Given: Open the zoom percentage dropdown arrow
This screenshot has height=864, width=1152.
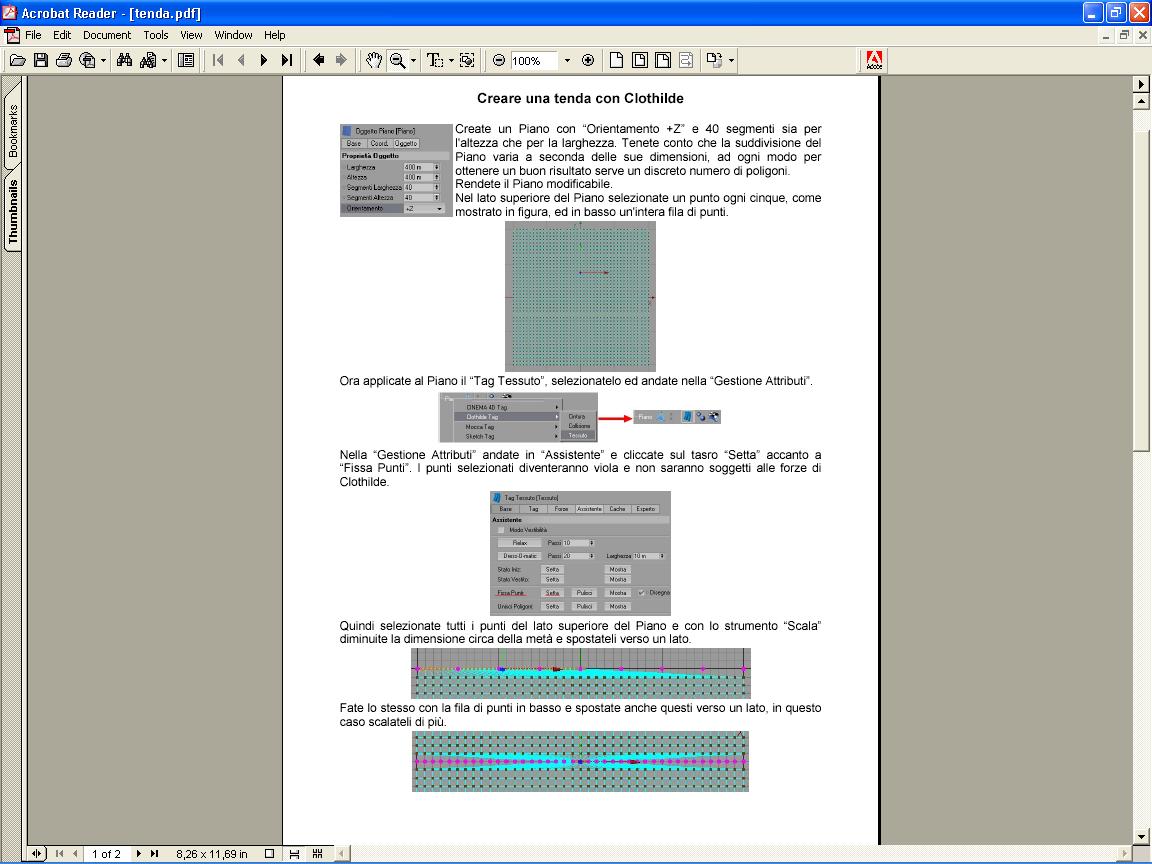Looking at the screenshot, I should point(567,60).
